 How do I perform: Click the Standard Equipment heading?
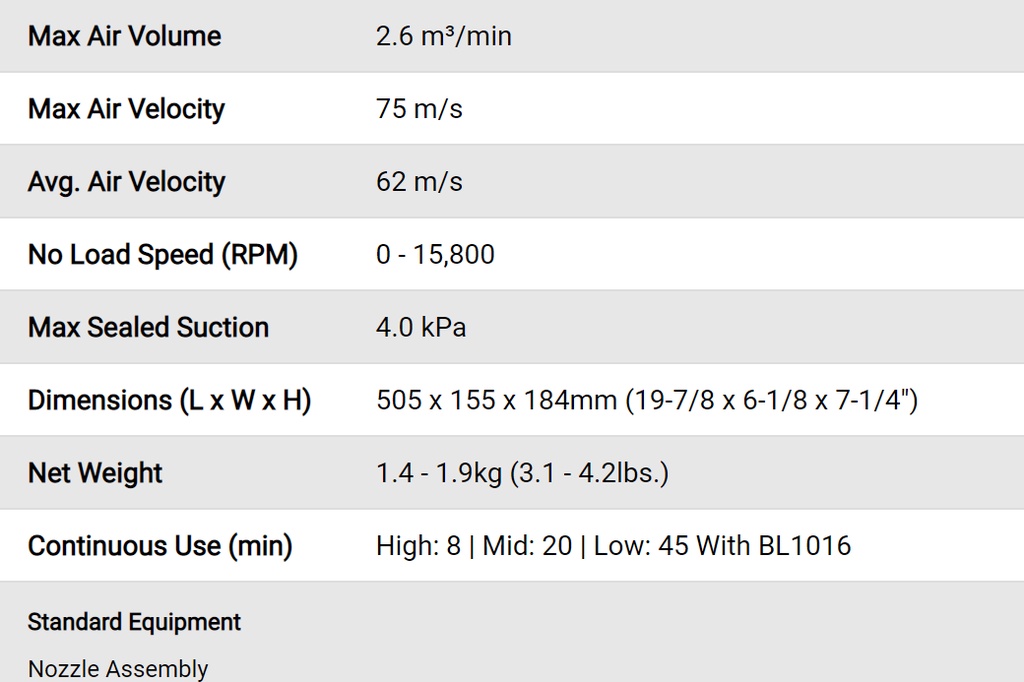134,622
